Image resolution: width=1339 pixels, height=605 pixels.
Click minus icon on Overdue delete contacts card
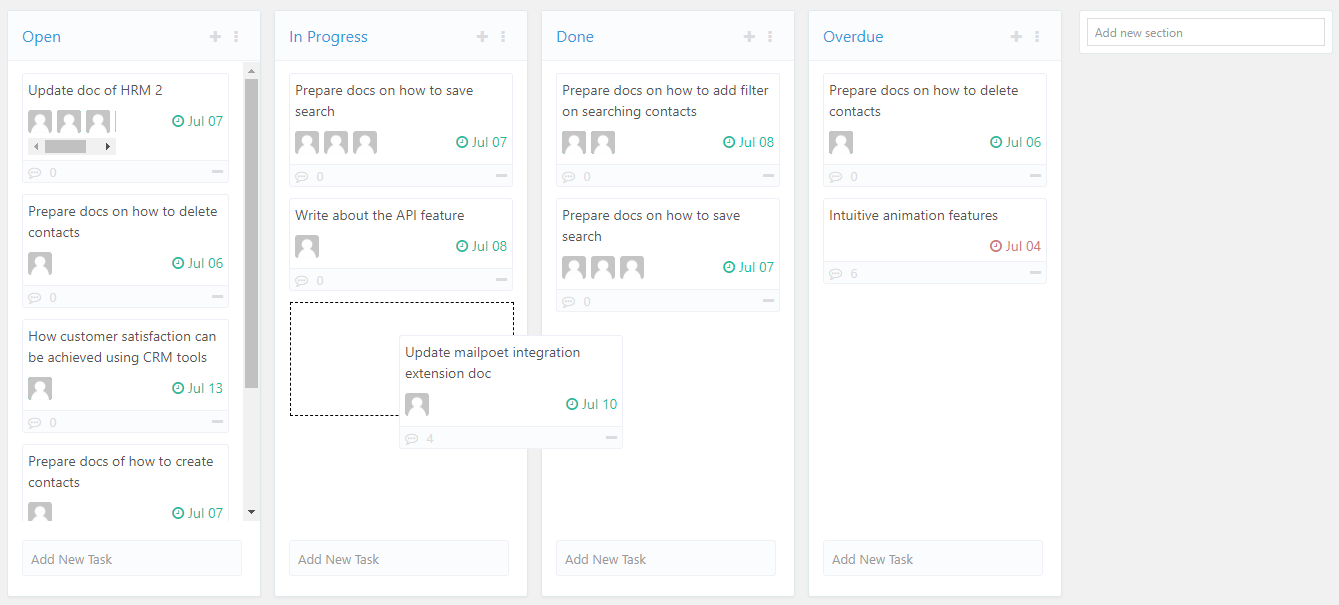(x=1035, y=176)
